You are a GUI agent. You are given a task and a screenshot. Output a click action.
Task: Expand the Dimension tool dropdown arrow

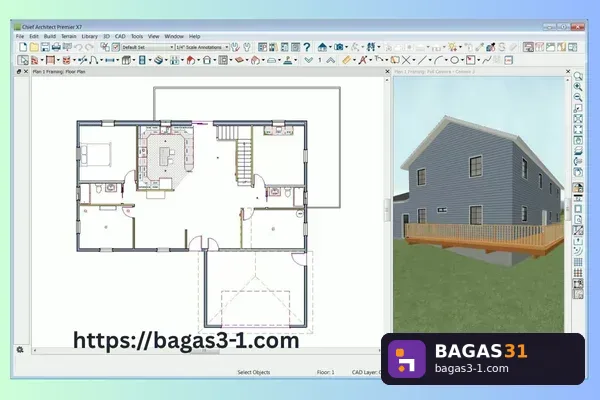pyautogui.click(x=354, y=60)
